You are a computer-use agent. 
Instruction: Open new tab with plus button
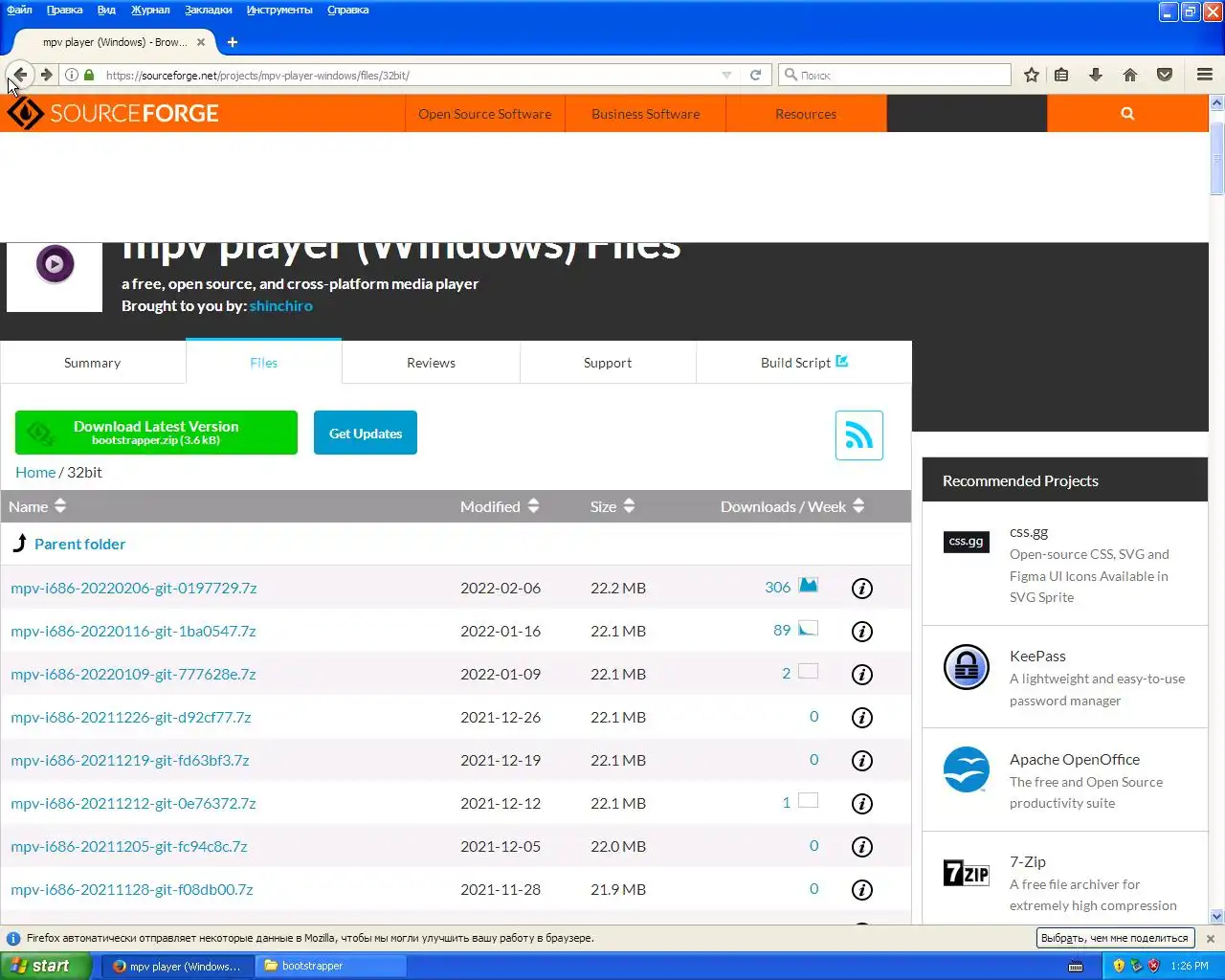[x=233, y=42]
